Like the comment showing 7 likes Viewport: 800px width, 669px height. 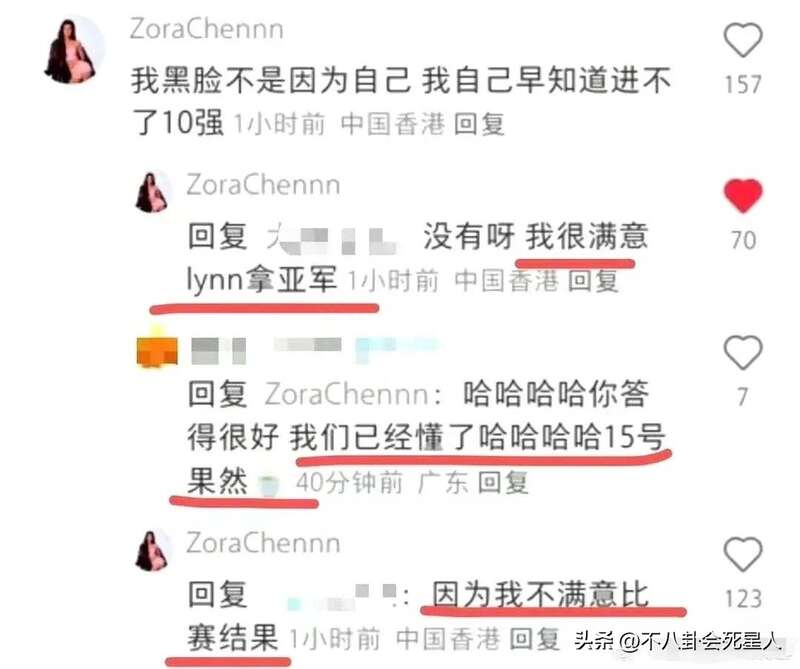pos(743,353)
